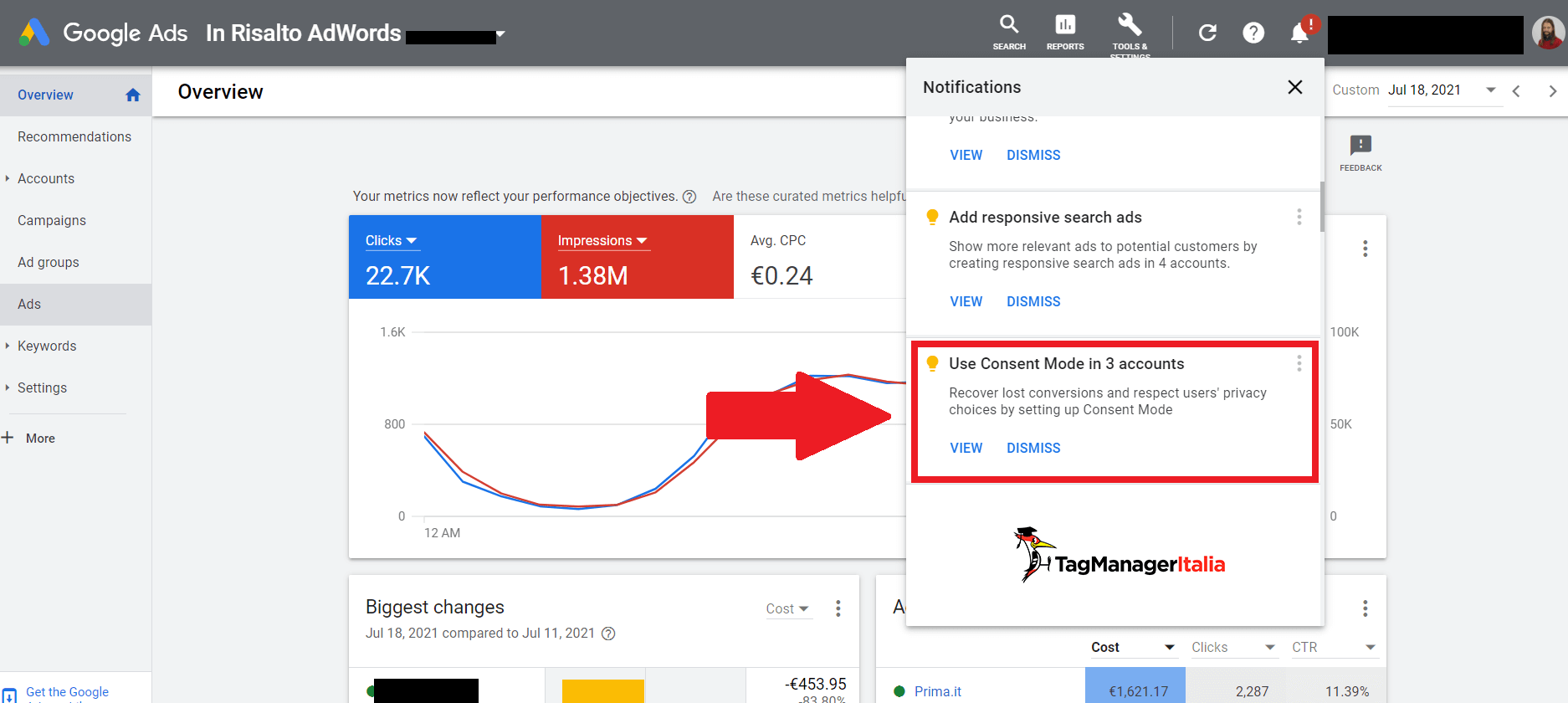Viewport: 1568px width, 703px height.
Task: Close the Notifications panel
Action: (x=1295, y=87)
